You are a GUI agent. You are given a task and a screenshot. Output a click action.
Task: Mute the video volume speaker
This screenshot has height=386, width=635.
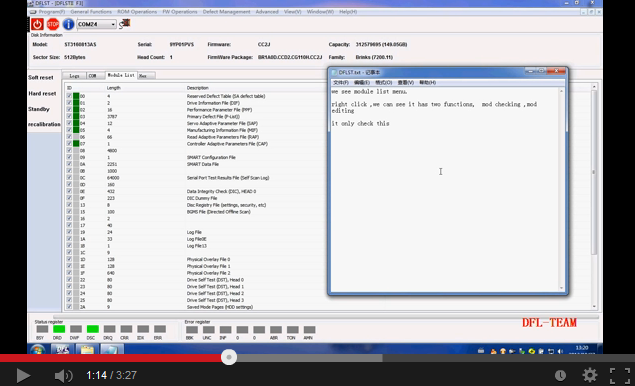coord(63,376)
